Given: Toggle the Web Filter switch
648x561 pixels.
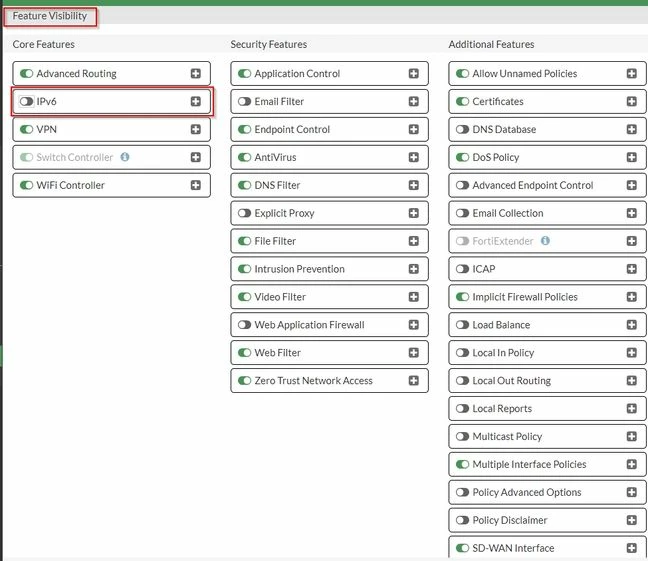Looking at the screenshot, I should pyautogui.click(x=244, y=353).
